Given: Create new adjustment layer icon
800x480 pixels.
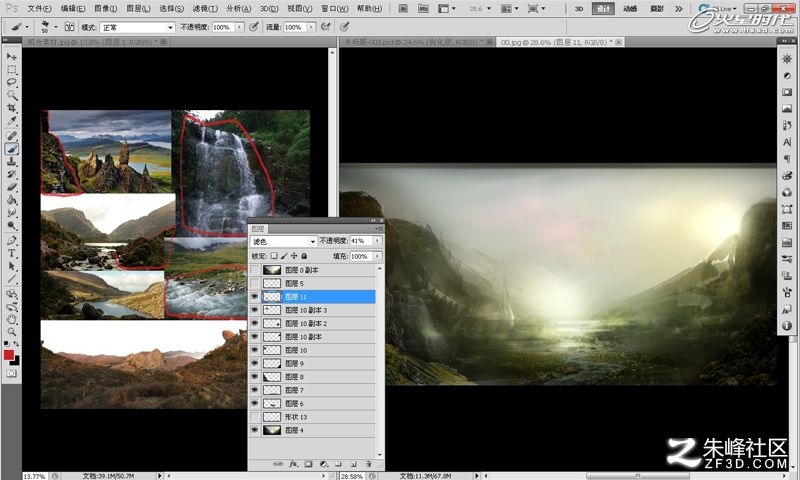Looking at the screenshot, I should pos(323,464).
